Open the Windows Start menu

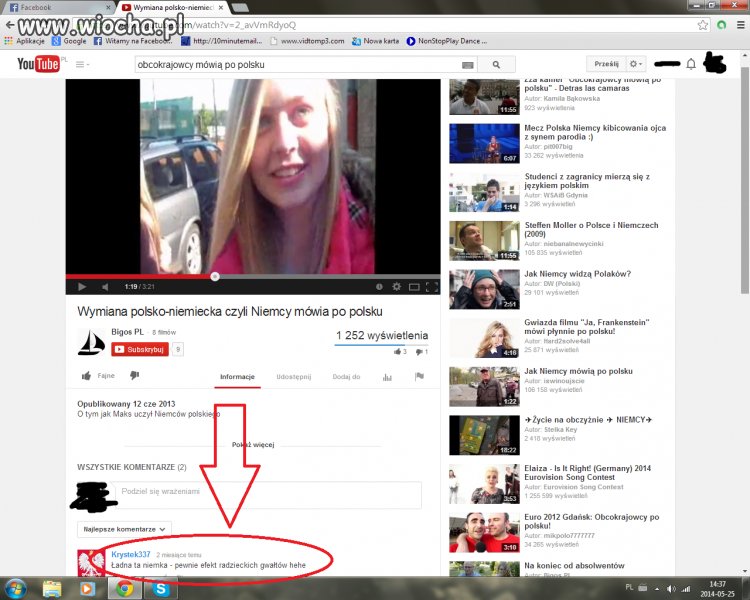(x=16, y=588)
